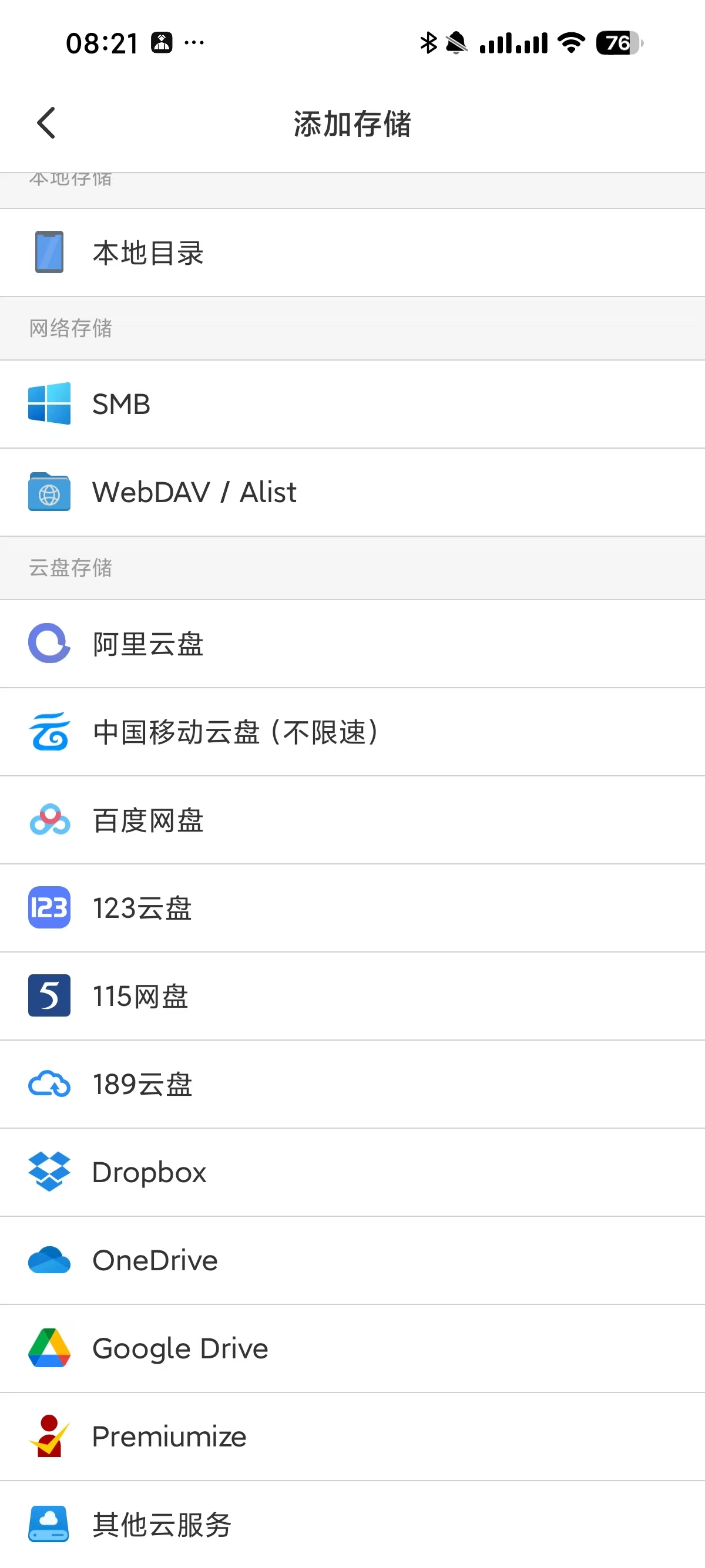Screen dimensions: 705x1568
Task: Tap the Baidu Netdisk logo icon
Action: pyautogui.click(x=49, y=820)
